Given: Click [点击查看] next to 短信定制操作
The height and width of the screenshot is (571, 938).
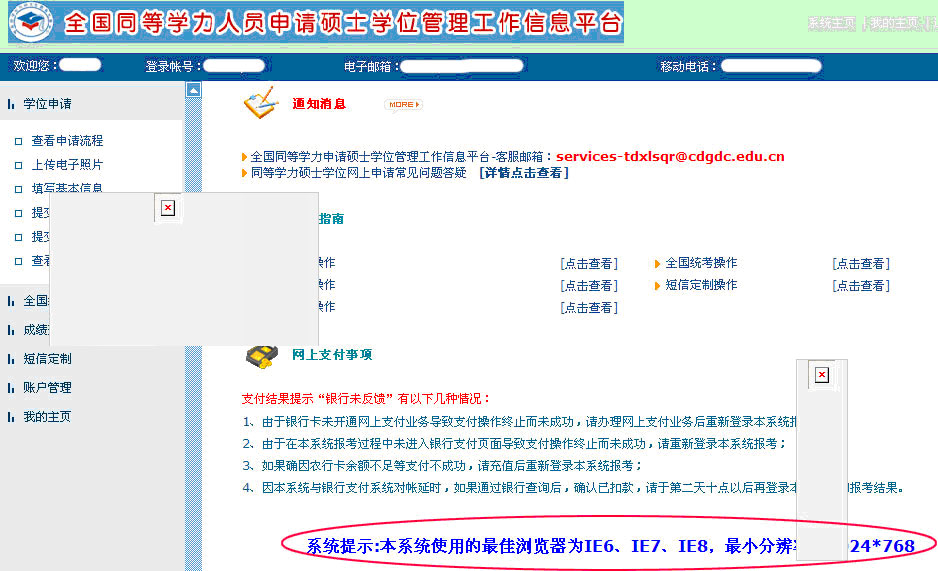Looking at the screenshot, I should click(x=861, y=286).
